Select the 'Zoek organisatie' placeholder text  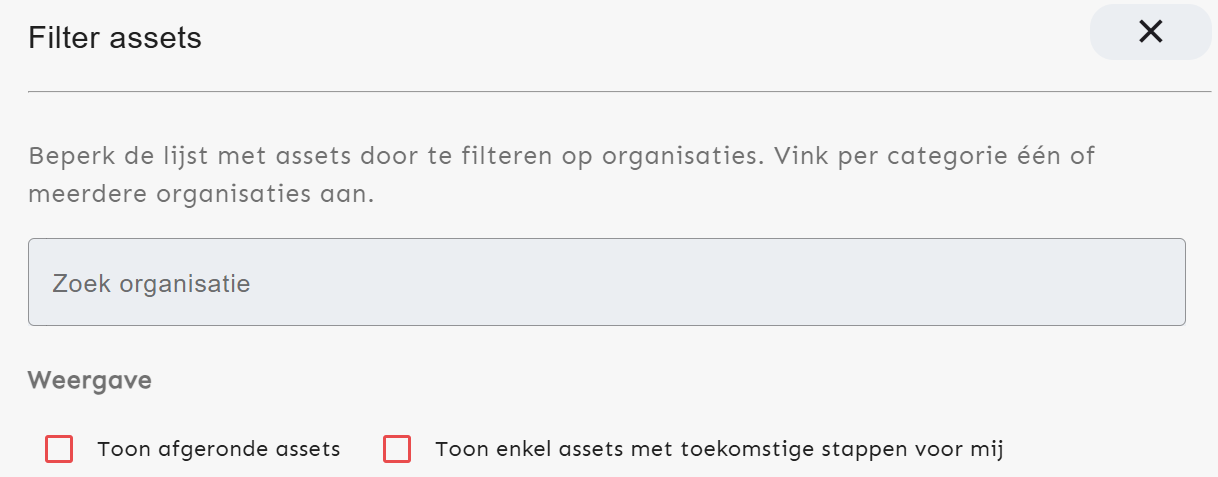[x=151, y=284]
